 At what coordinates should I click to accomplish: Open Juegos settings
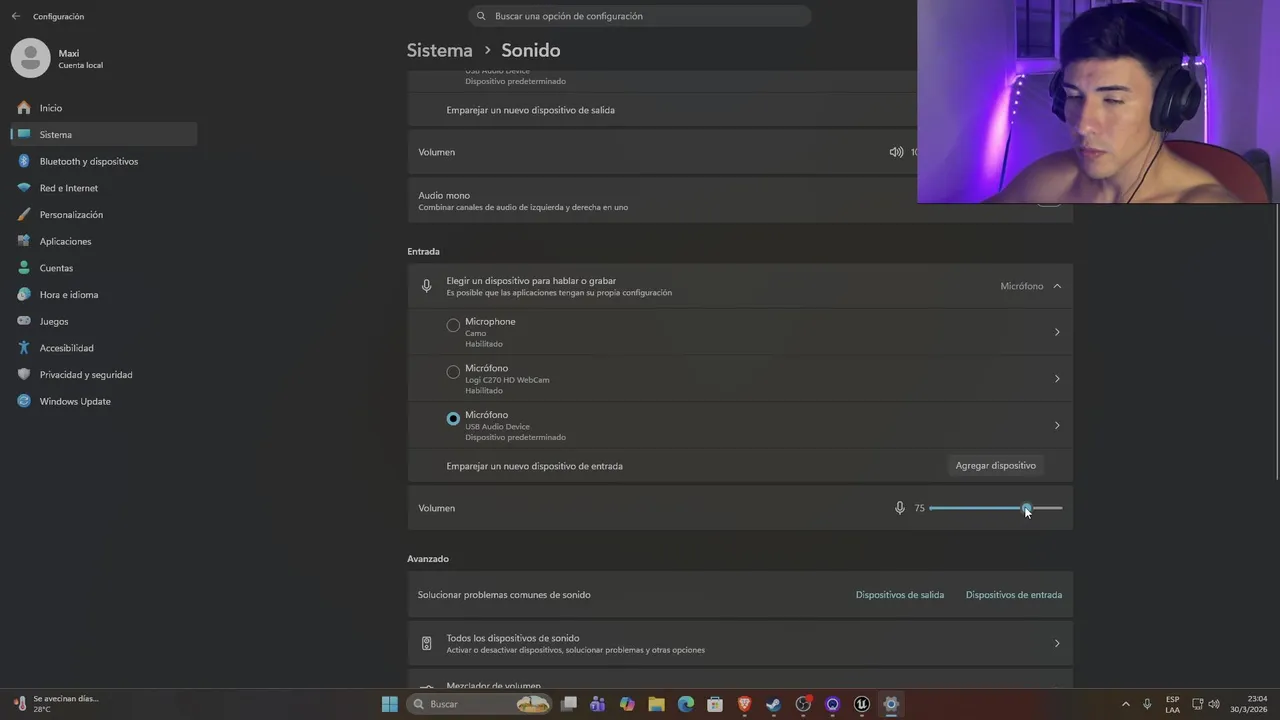click(x=103, y=321)
